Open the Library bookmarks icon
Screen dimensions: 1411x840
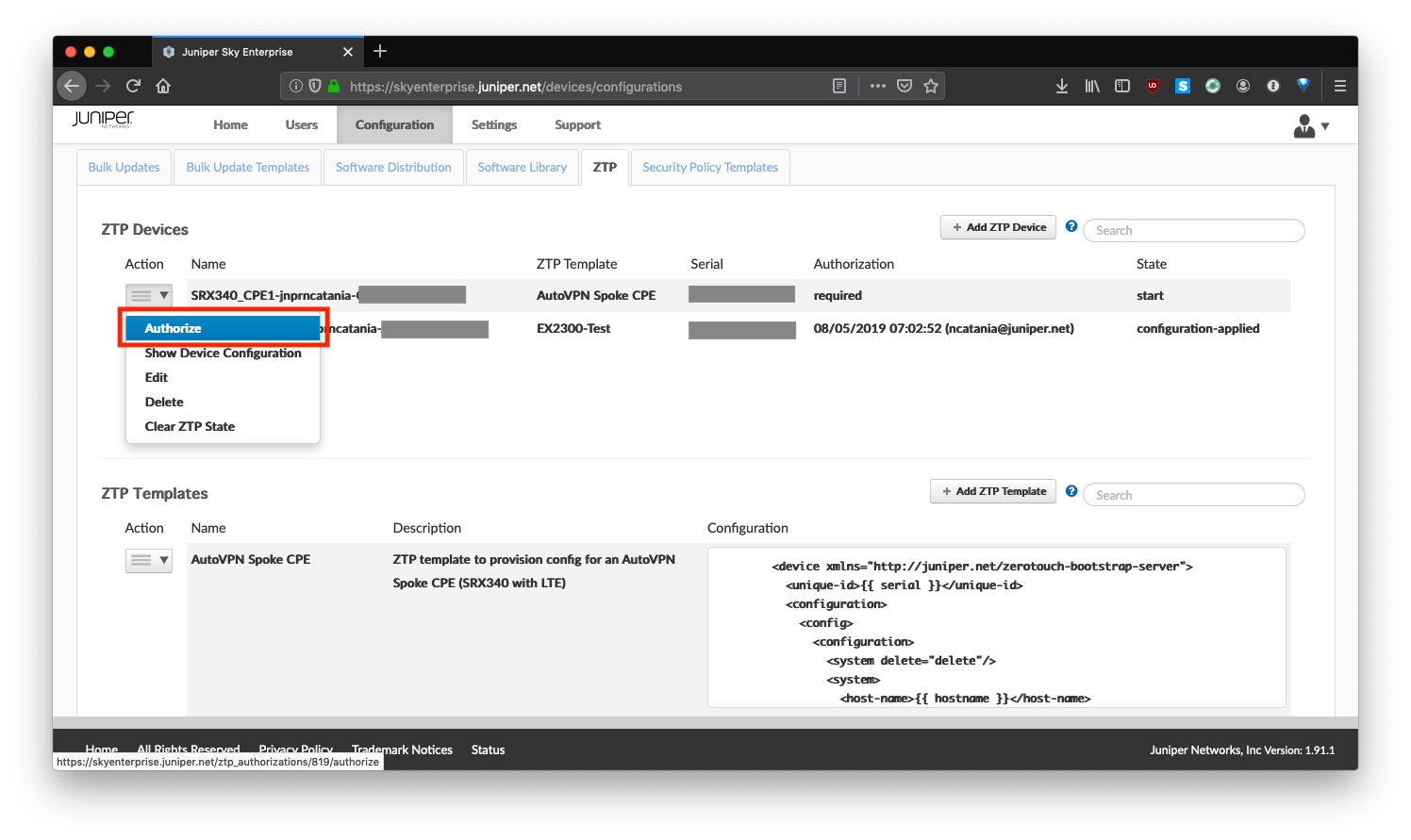tap(1092, 86)
